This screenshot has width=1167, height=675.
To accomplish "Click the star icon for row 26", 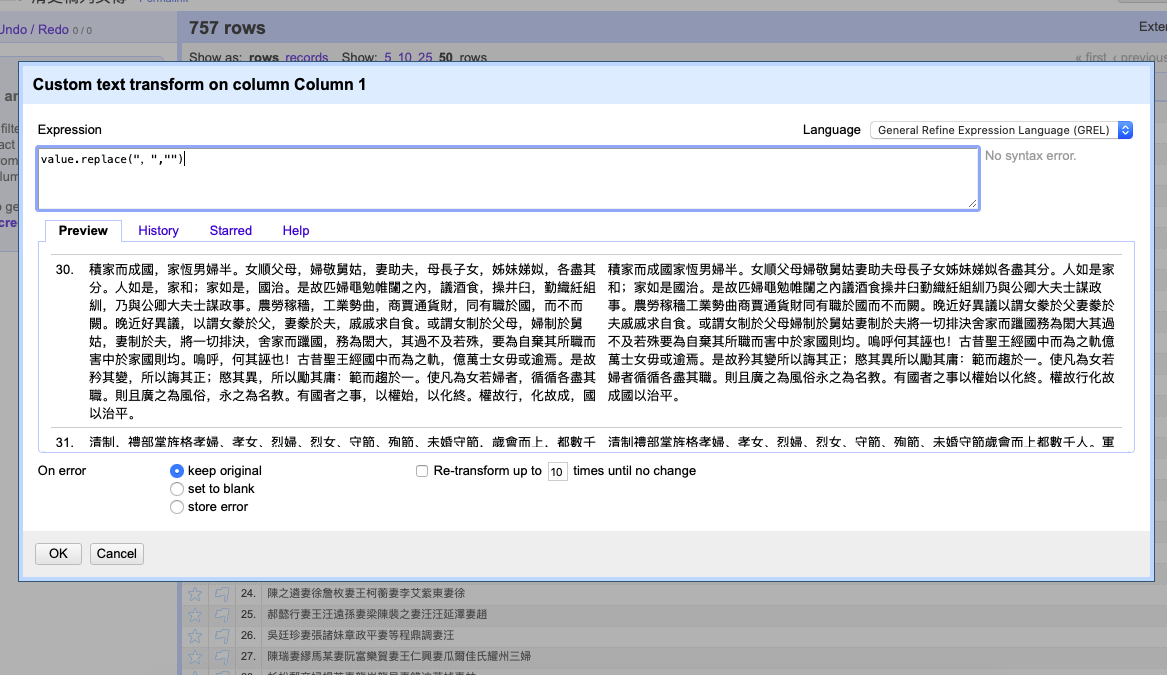I will click(195, 635).
